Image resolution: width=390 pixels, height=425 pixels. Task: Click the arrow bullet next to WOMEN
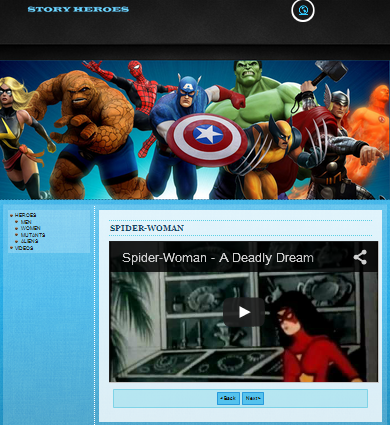[x=17, y=228]
